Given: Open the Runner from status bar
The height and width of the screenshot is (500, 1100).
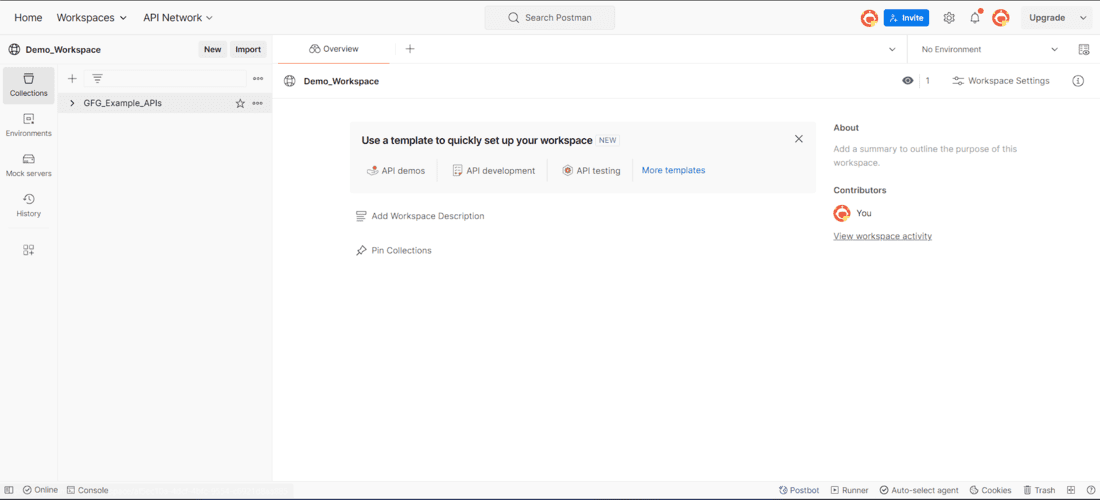Looking at the screenshot, I should (850, 490).
